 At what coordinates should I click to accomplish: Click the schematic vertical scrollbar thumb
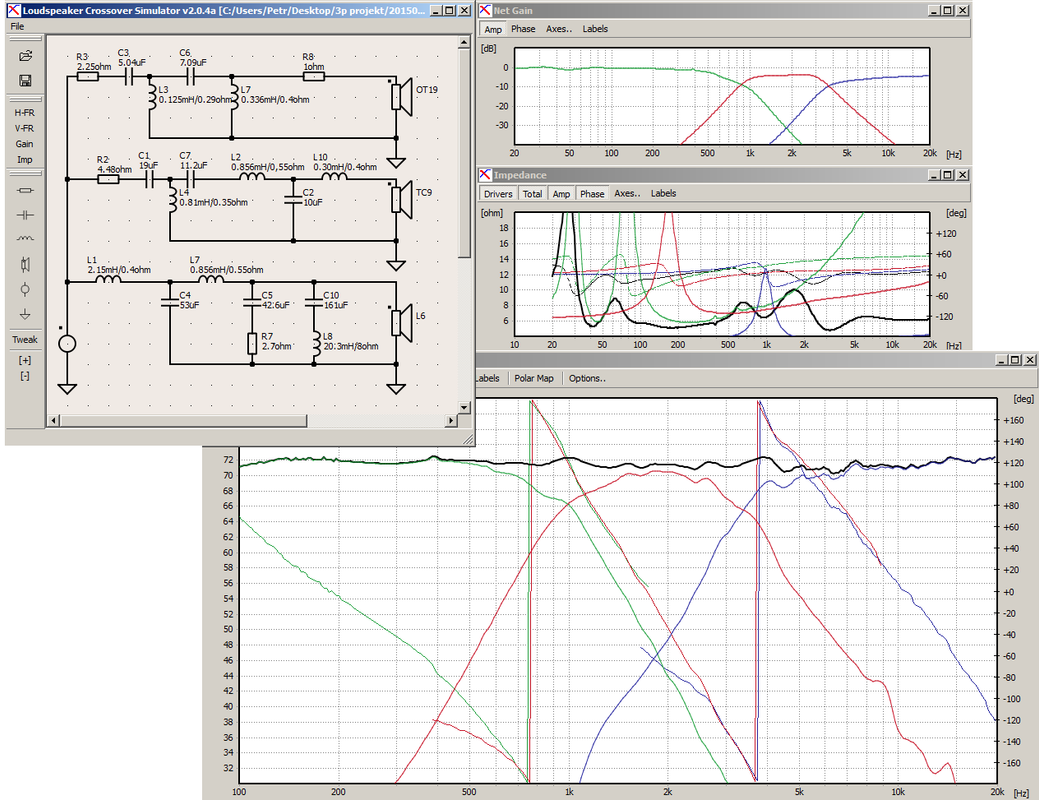point(464,154)
